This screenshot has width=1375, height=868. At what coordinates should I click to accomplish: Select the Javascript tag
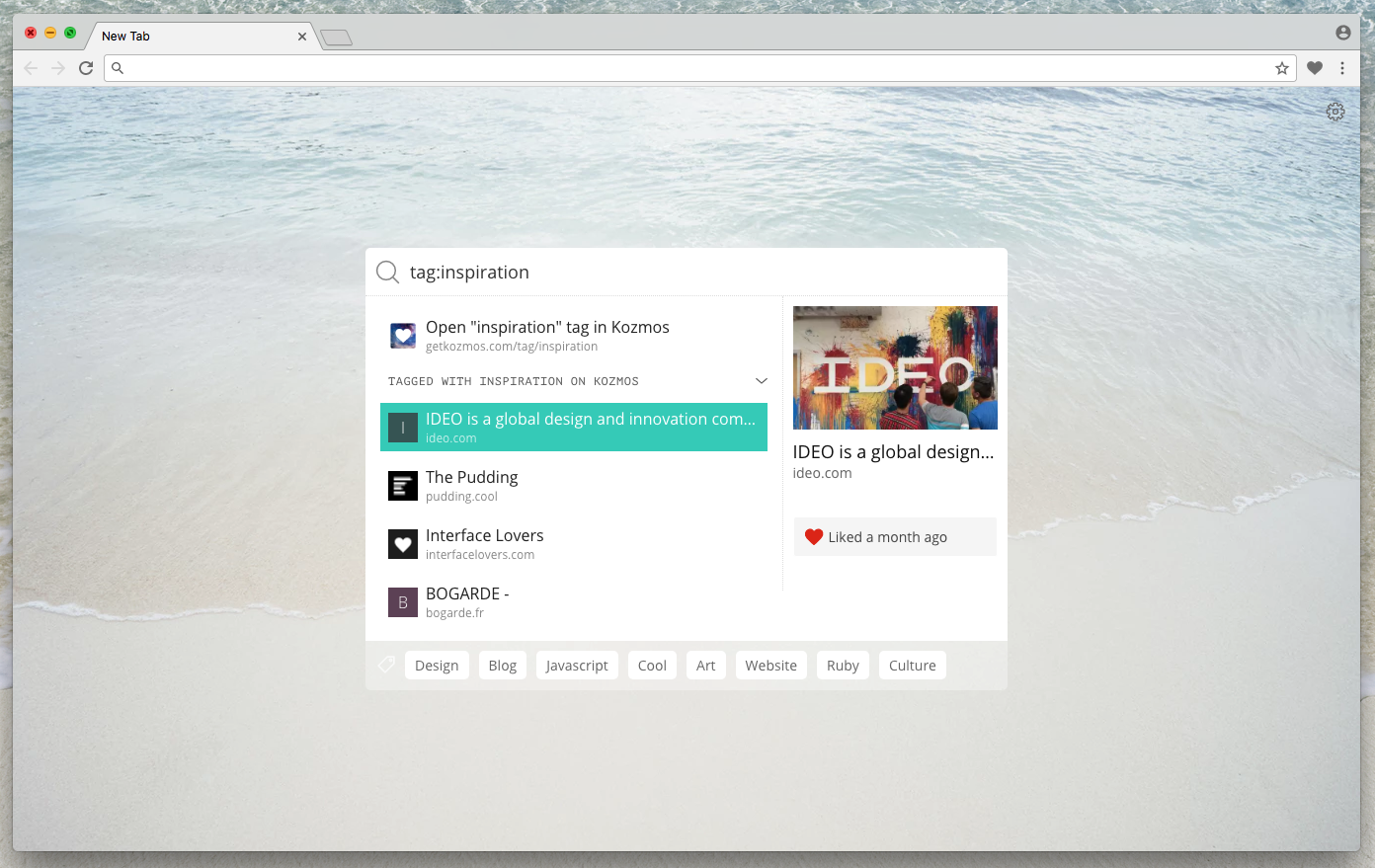click(x=577, y=666)
